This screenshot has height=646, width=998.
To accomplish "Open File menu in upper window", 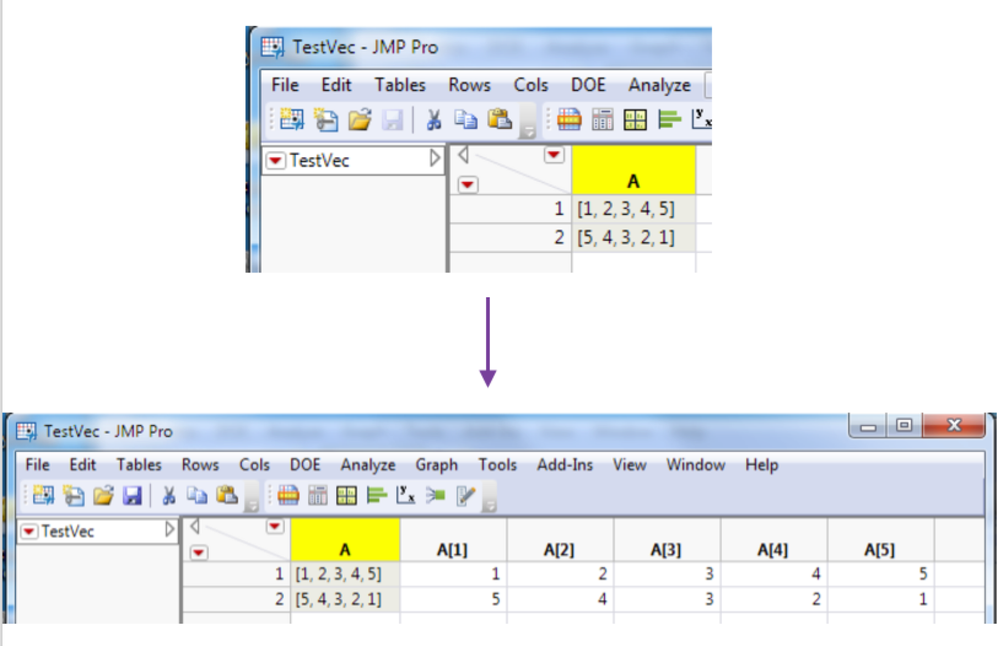I will [x=285, y=85].
